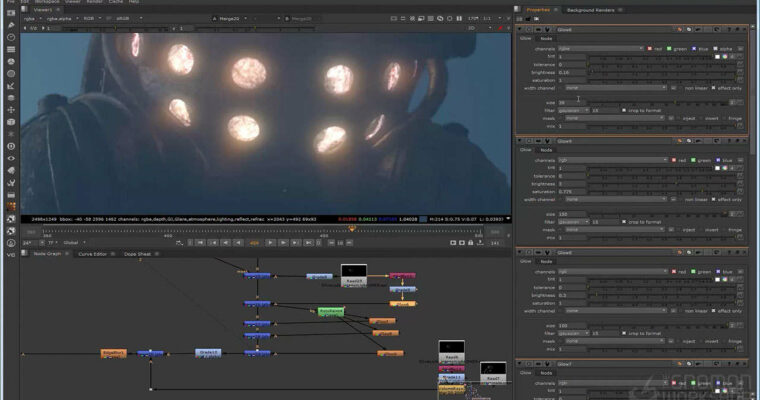The image size is (760, 400).
Task: Toggle blue channel in the brightness 0.16 Glow
Action: click(694, 48)
